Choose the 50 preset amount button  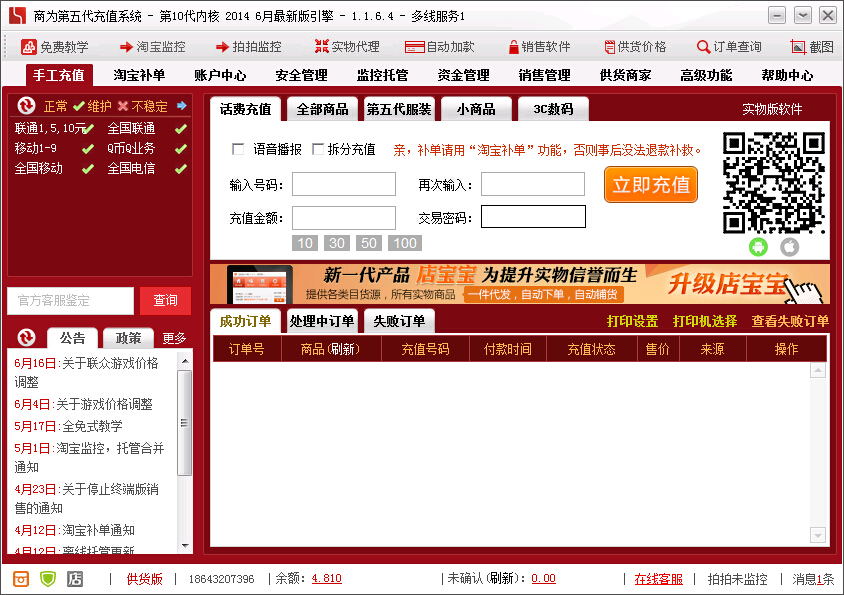[x=369, y=243]
